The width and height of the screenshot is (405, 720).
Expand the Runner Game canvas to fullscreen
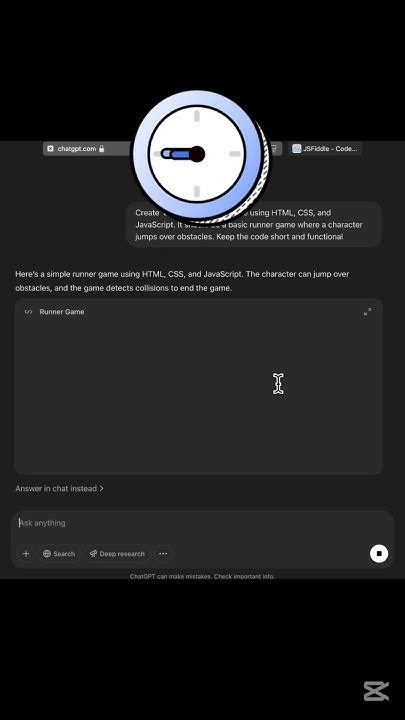pyautogui.click(x=367, y=312)
